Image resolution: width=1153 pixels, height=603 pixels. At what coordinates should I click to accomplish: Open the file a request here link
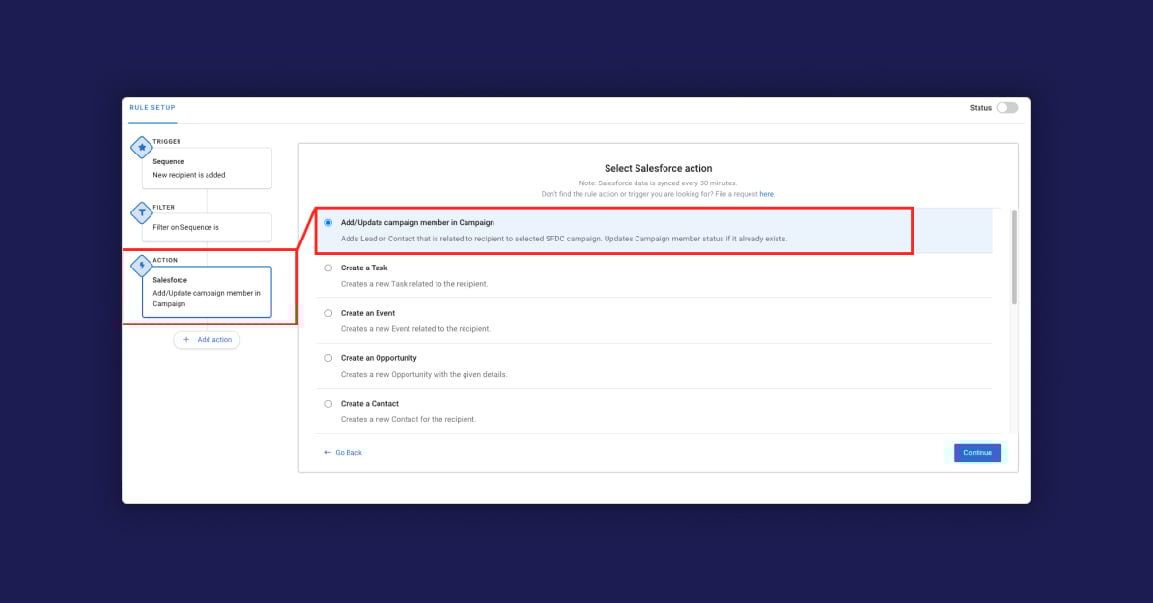tap(765, 193)
